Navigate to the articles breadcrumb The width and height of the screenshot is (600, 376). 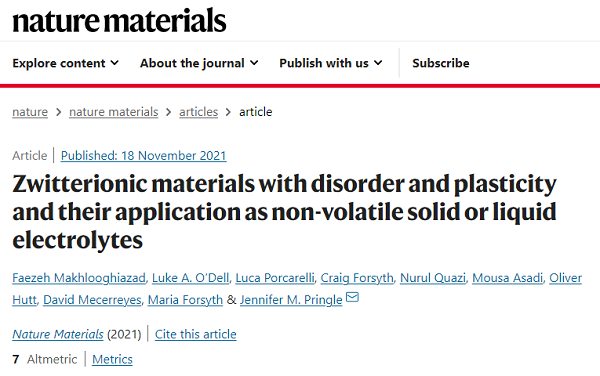(199, 112)
